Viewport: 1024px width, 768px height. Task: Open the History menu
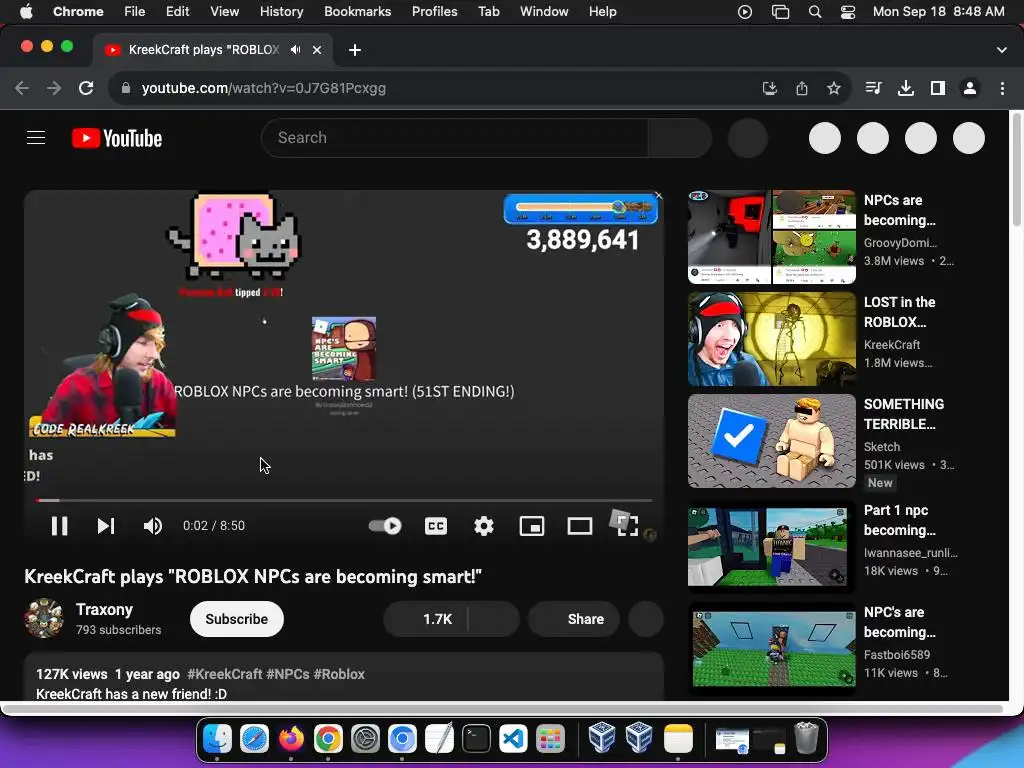281,12
